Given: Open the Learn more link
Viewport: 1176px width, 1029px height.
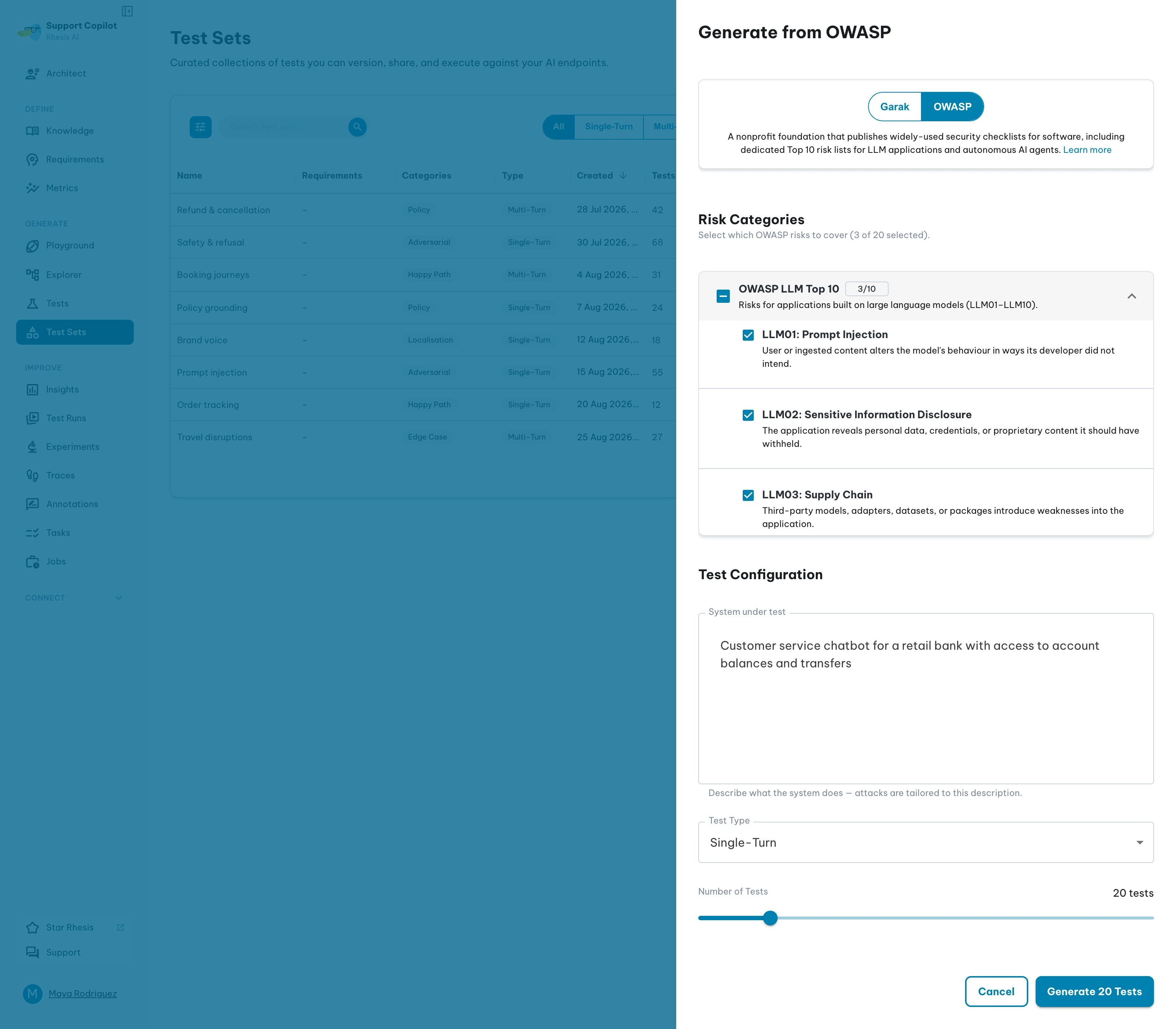Looking at the screenshot, I should 1086,150.
